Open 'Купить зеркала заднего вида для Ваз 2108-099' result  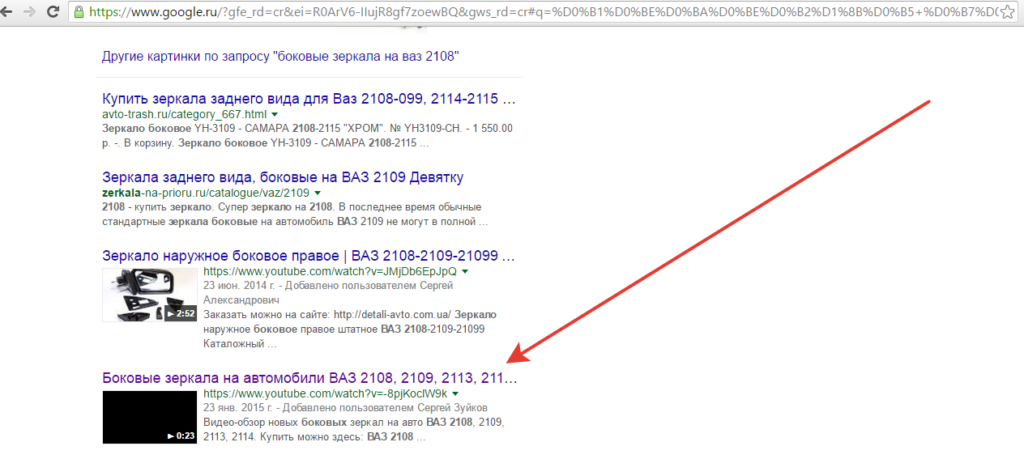pyautogui.click(x=309, y=100)
